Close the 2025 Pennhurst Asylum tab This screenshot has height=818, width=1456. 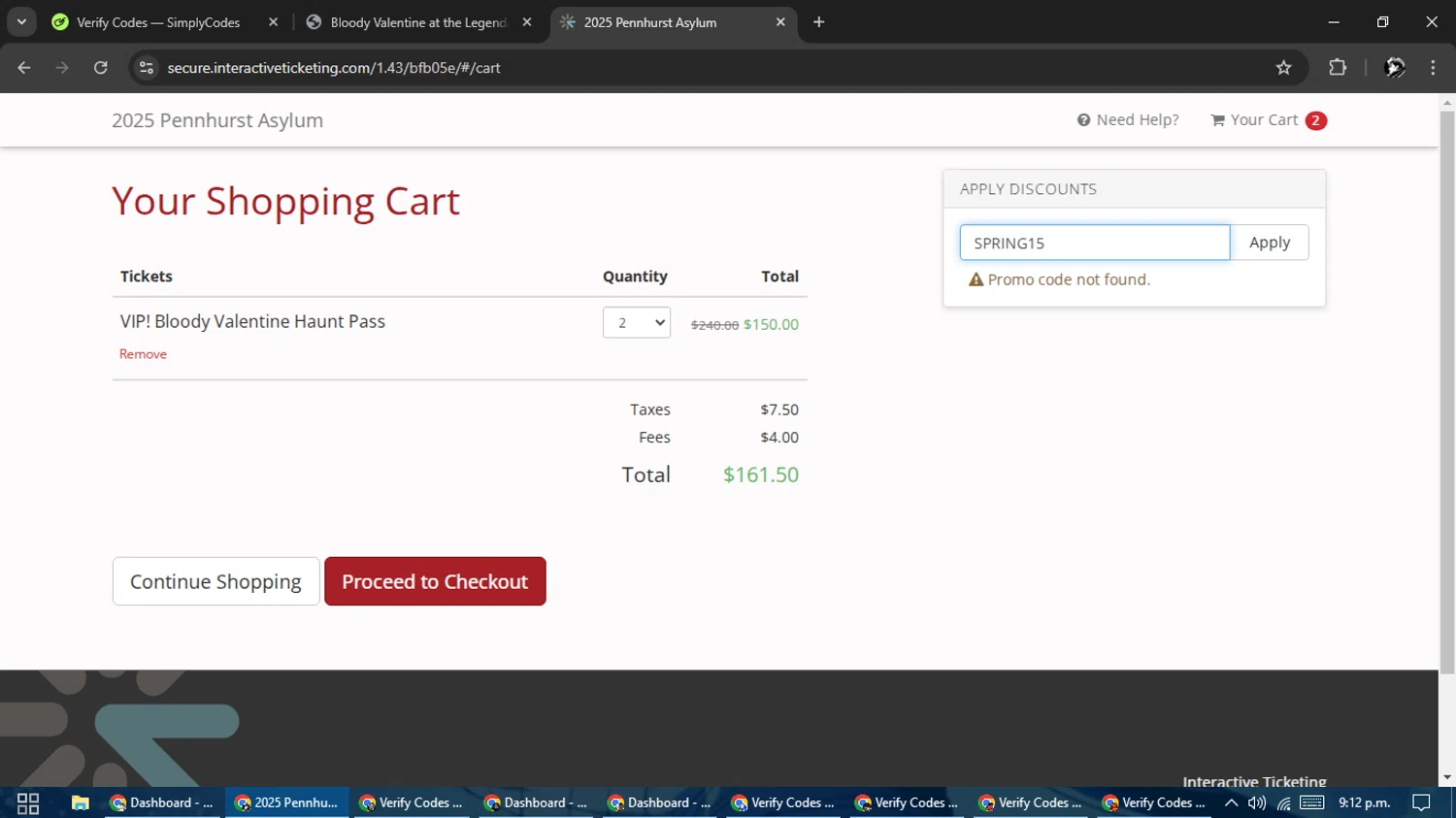tap(780, 22)
